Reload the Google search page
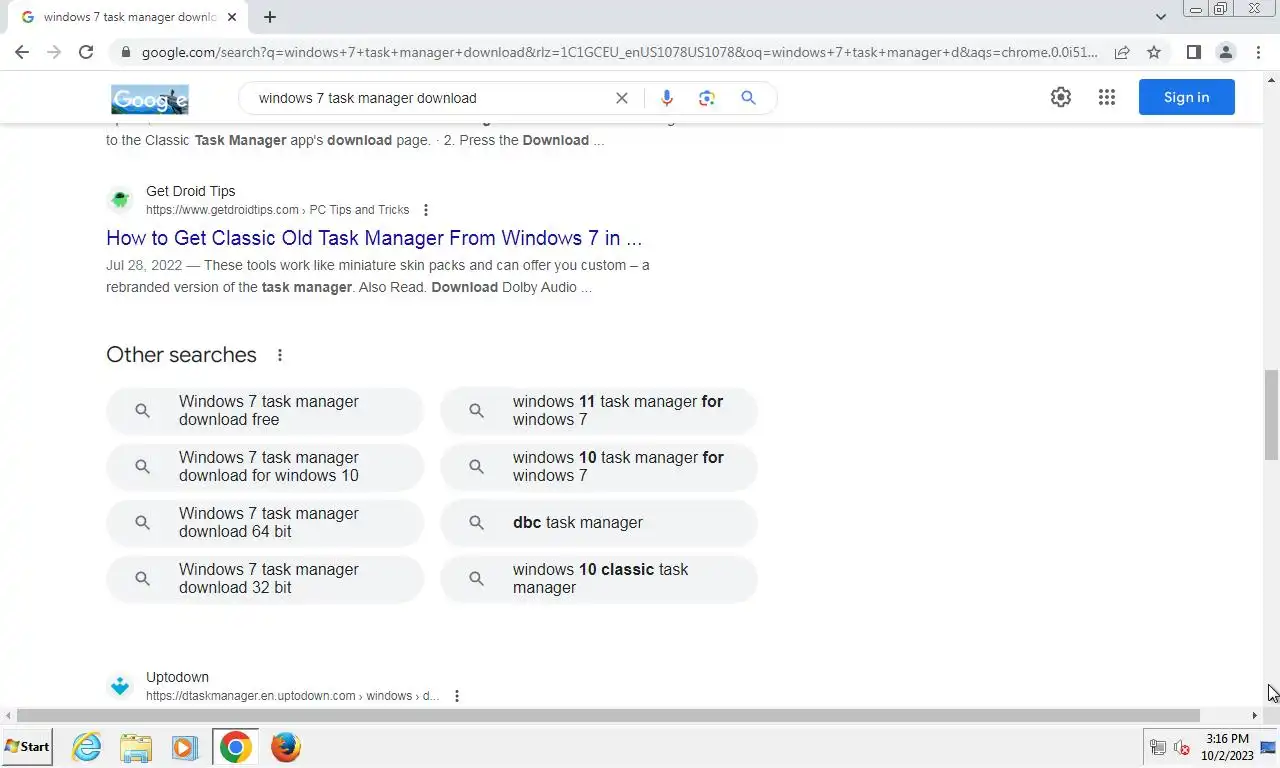 pyautogui.click(x=86, y=52)
